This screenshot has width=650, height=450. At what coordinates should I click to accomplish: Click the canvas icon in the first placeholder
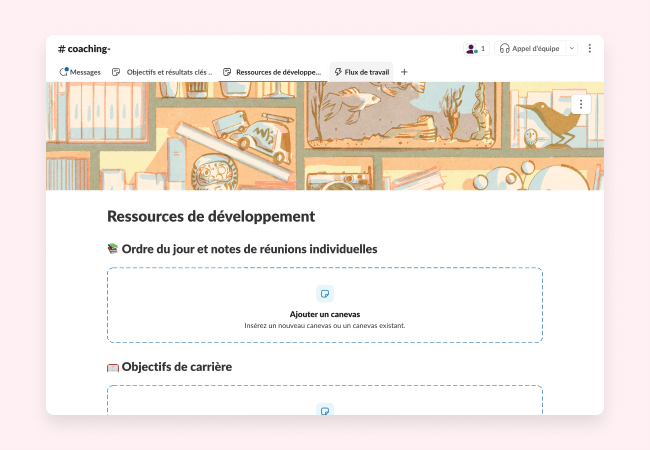coord(324,293)
